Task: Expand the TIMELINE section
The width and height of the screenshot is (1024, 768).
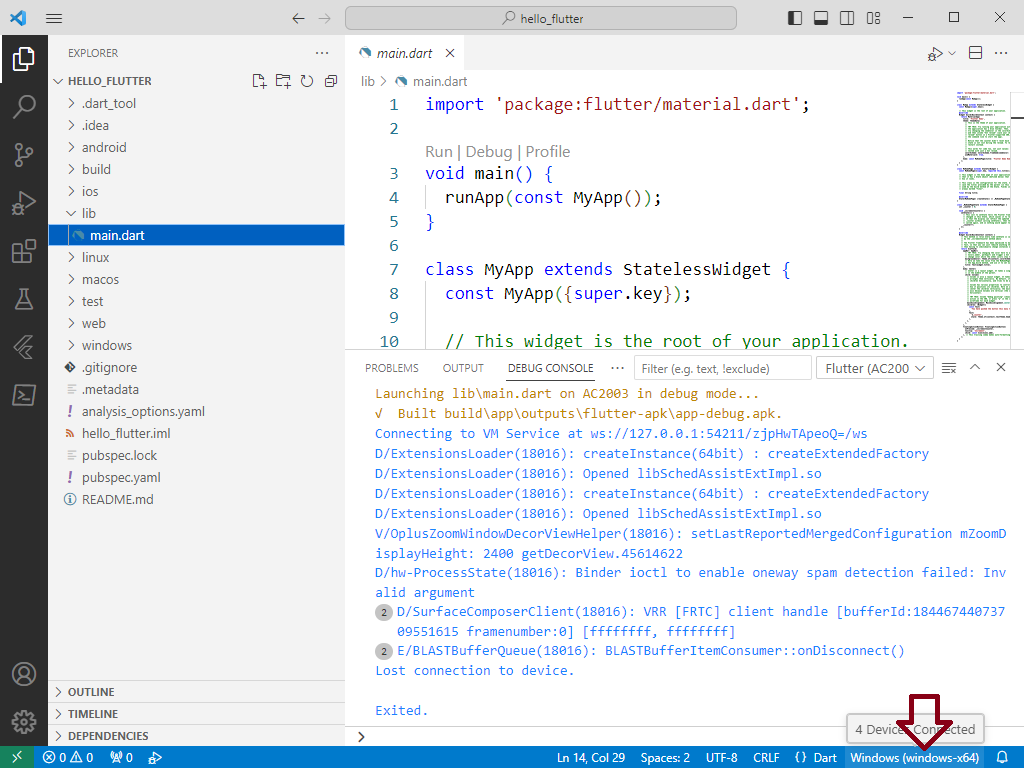Action: (197, 714)
